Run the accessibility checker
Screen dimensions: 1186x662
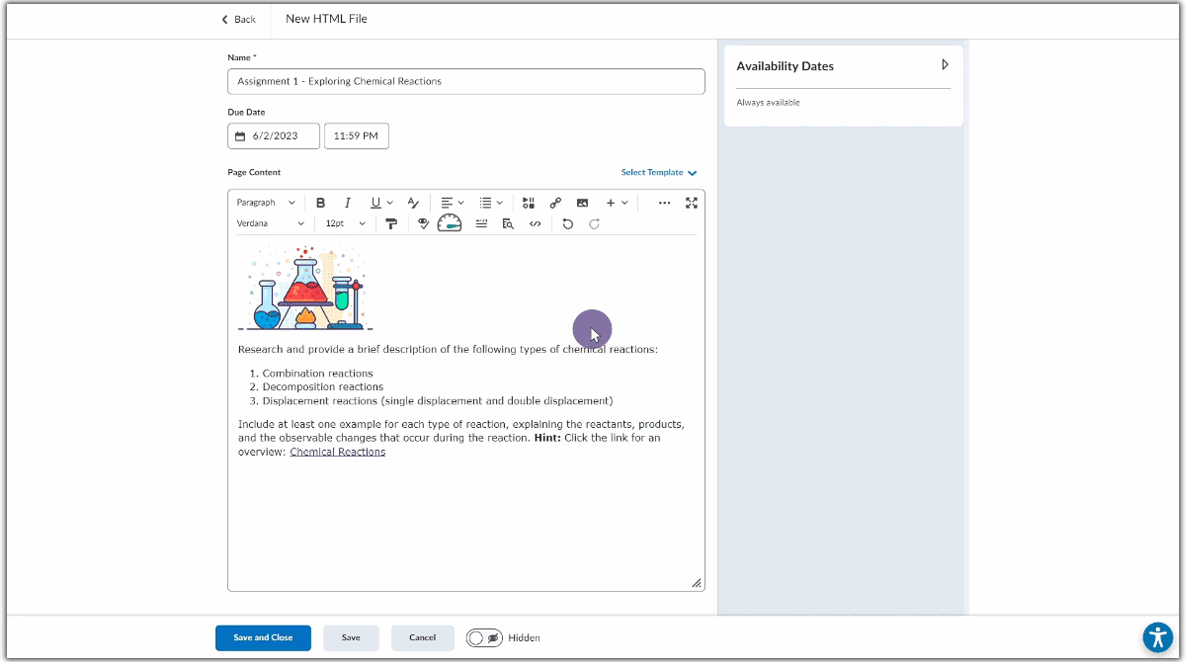(x=423, y=224)
